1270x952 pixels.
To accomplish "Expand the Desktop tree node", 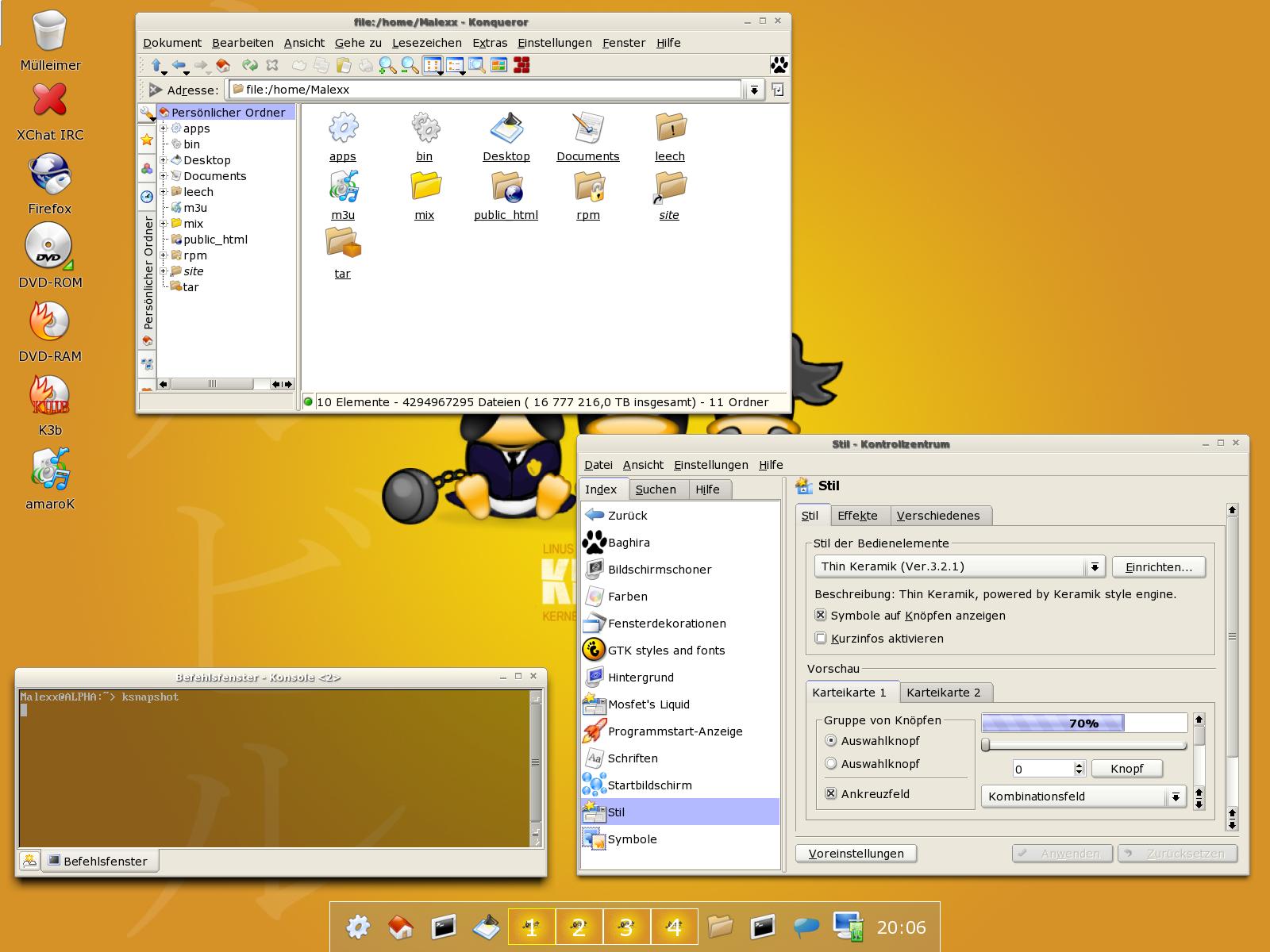I will [164, 159].
